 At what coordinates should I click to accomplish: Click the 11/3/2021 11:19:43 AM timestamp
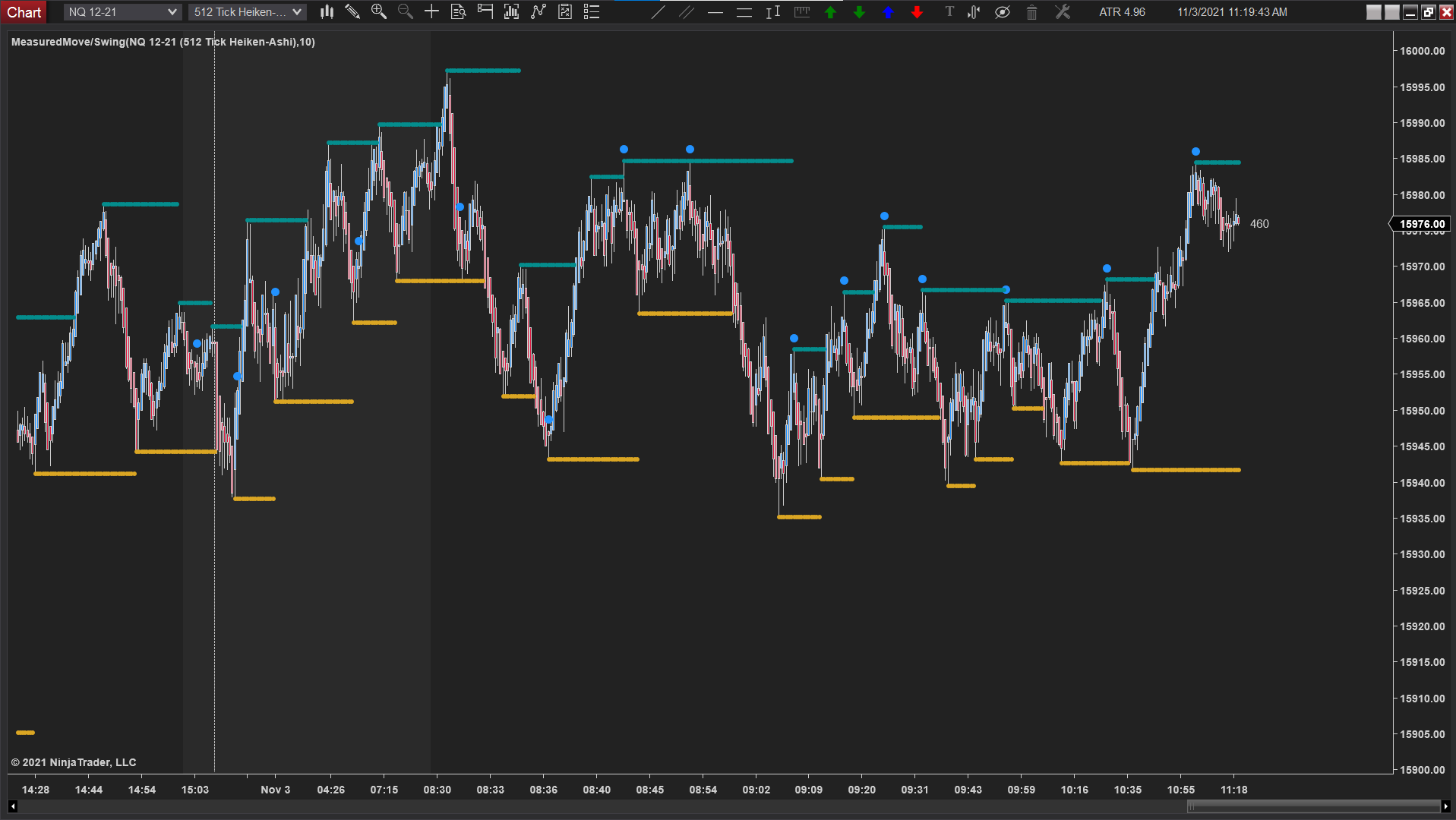click(1232, 12)
